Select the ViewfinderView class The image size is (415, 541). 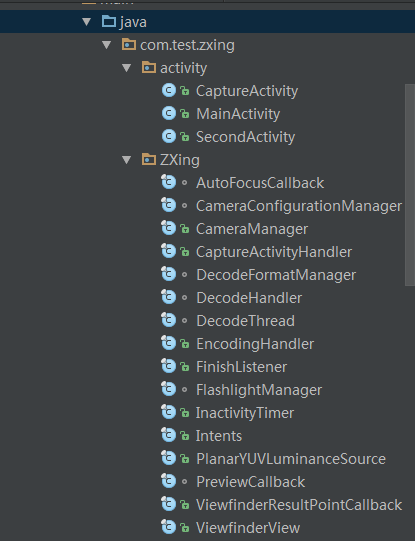tap(248, 528)
